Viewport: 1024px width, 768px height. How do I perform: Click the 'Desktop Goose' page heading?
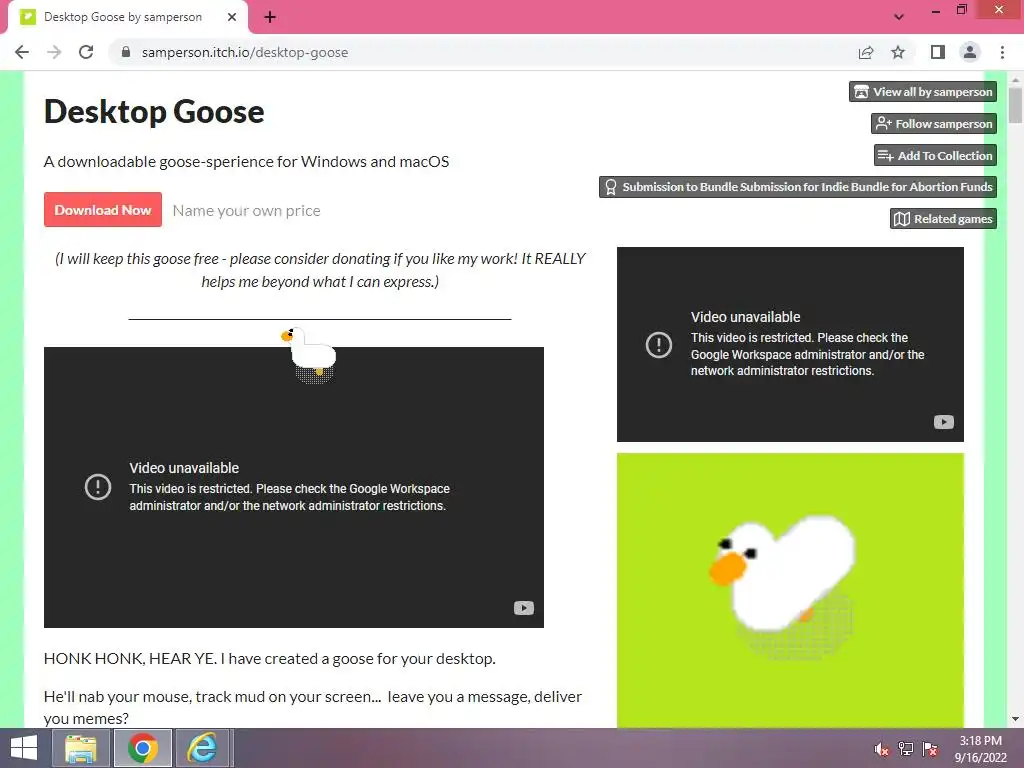154,112
